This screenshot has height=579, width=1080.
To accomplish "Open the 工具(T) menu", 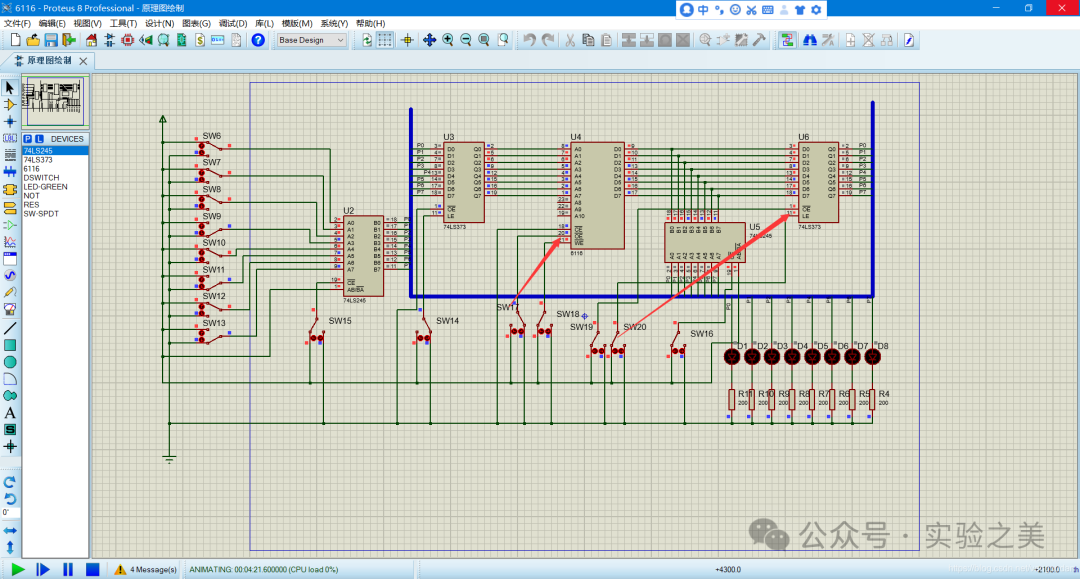I will click(x=123, y=23).
